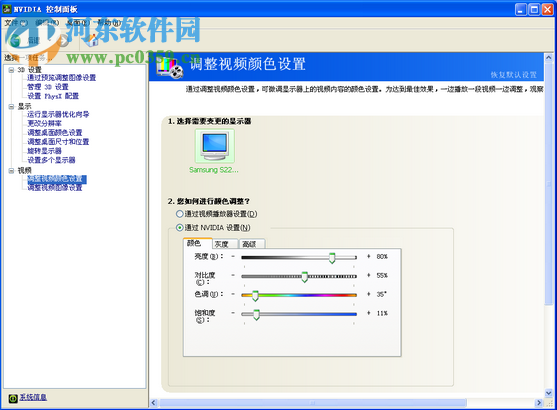Click the vertical scrollbar up arrow
The width and height of the screenshot is (557, 410).
click(548, 57)
